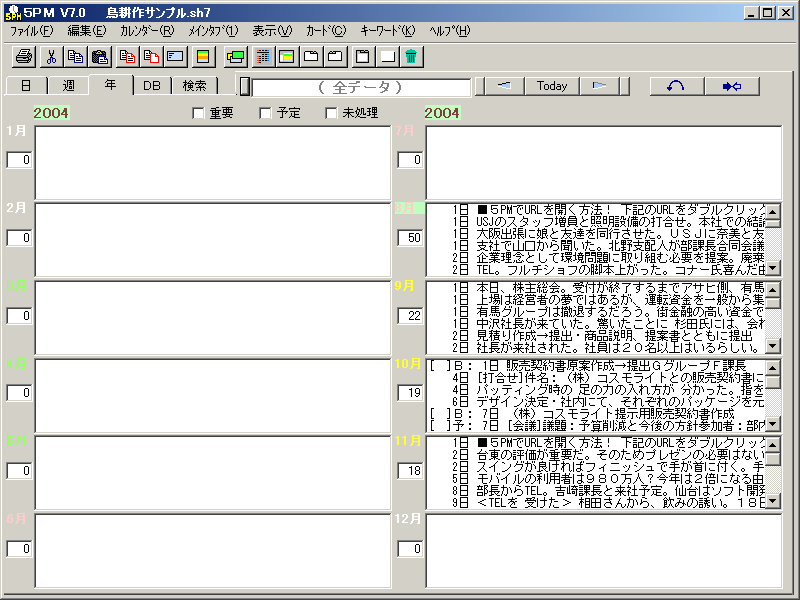
Task: Open the カレンダー(R) menu
Action: (147, 31)
